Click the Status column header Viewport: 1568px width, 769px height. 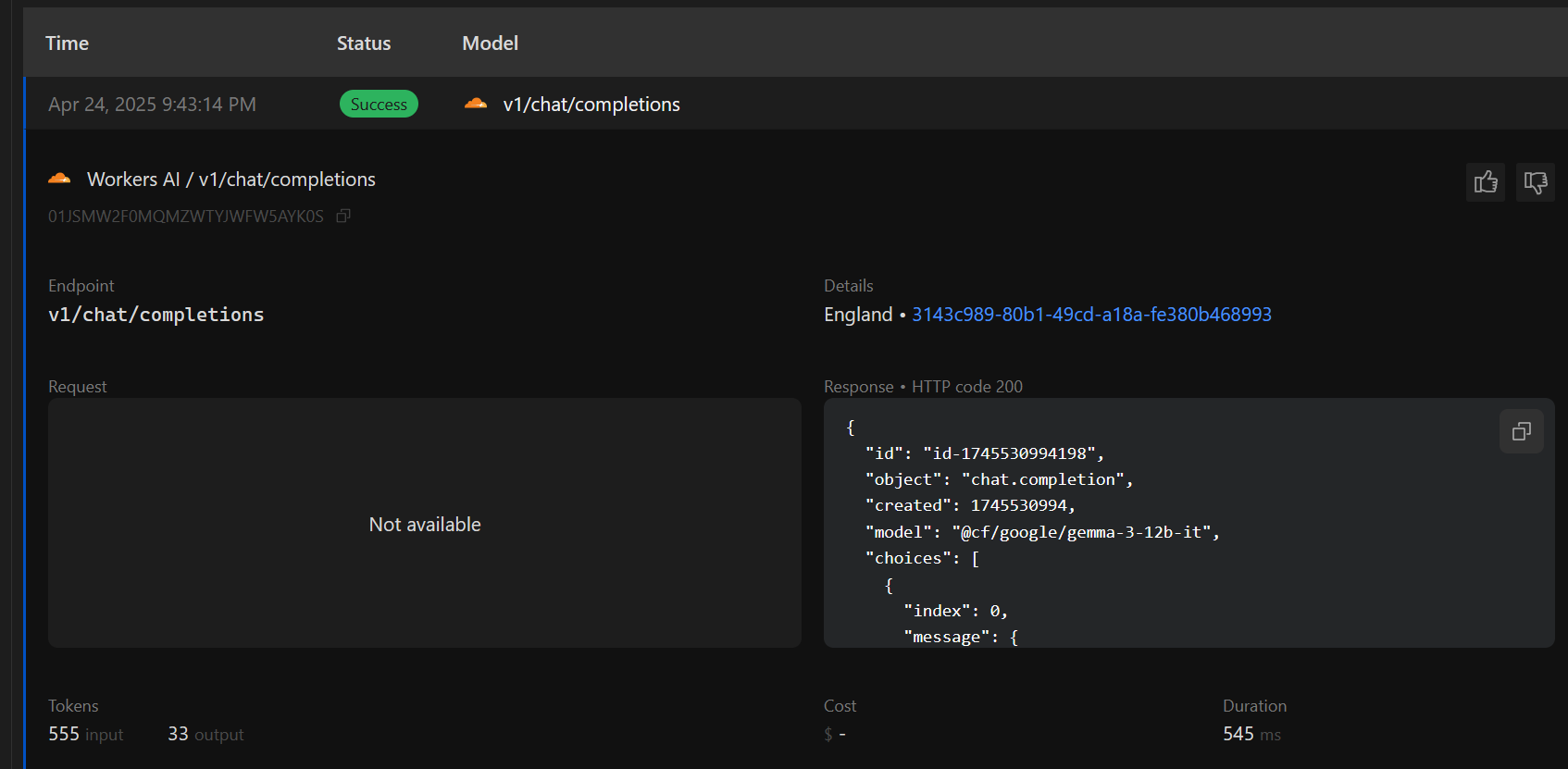[363, 43]
